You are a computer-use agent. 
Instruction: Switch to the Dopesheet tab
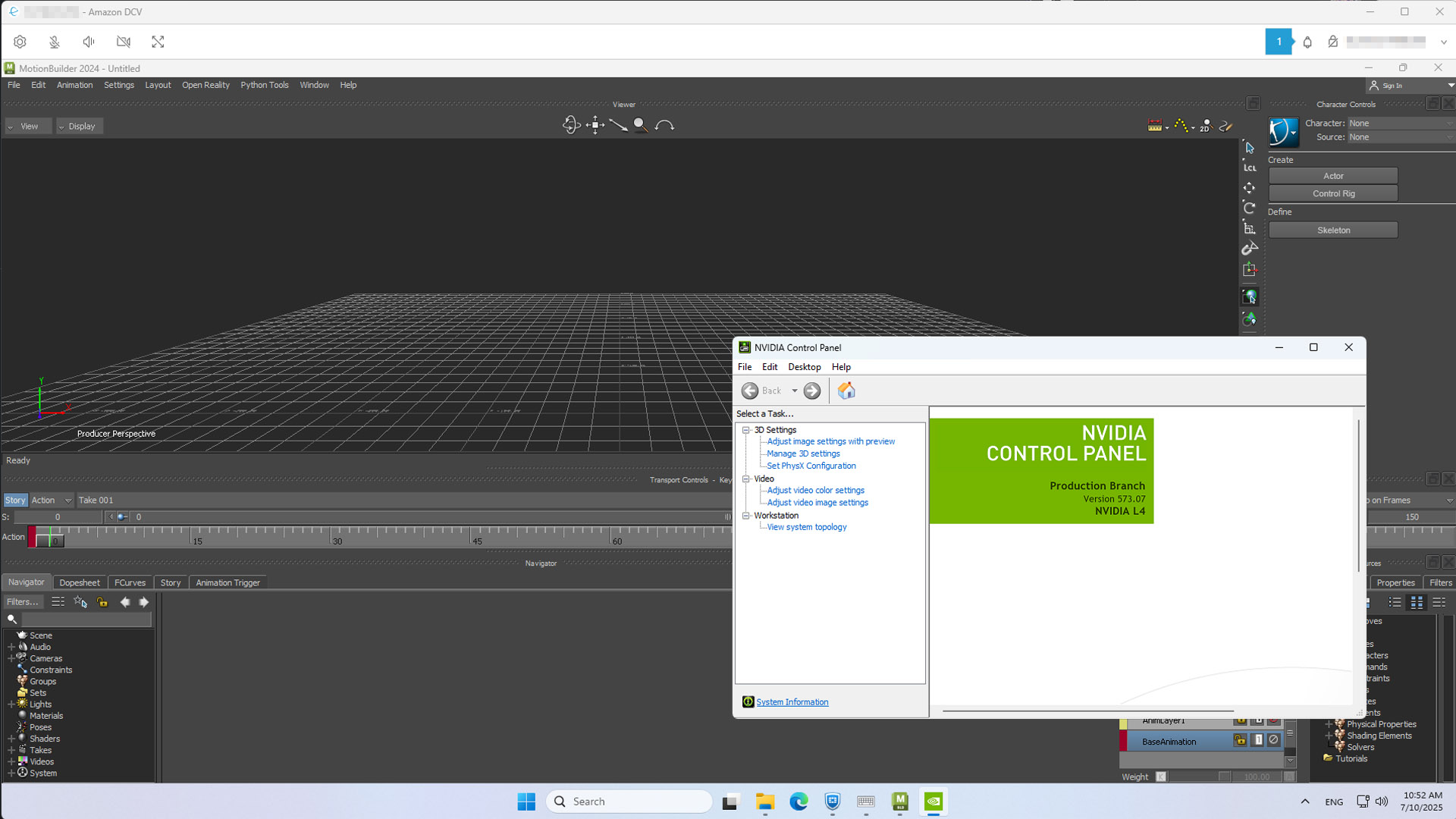coord(80,582)
